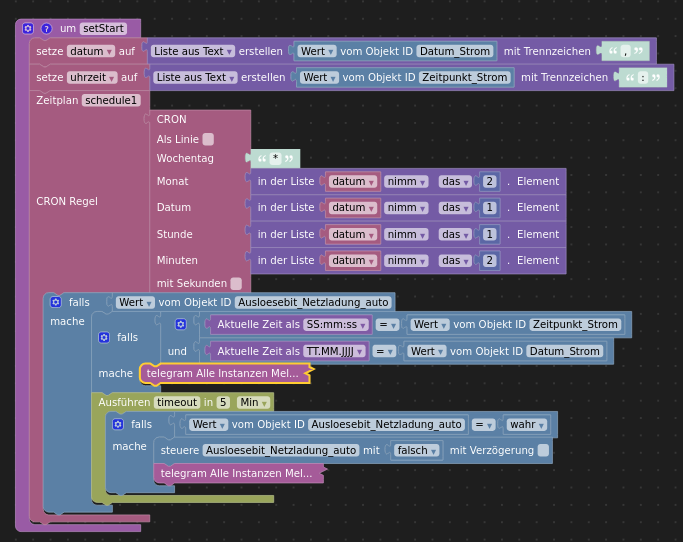Screen dimensions: 683x542
Task: Open gear settings on outer falls block
Action: (x=56, y=302)
